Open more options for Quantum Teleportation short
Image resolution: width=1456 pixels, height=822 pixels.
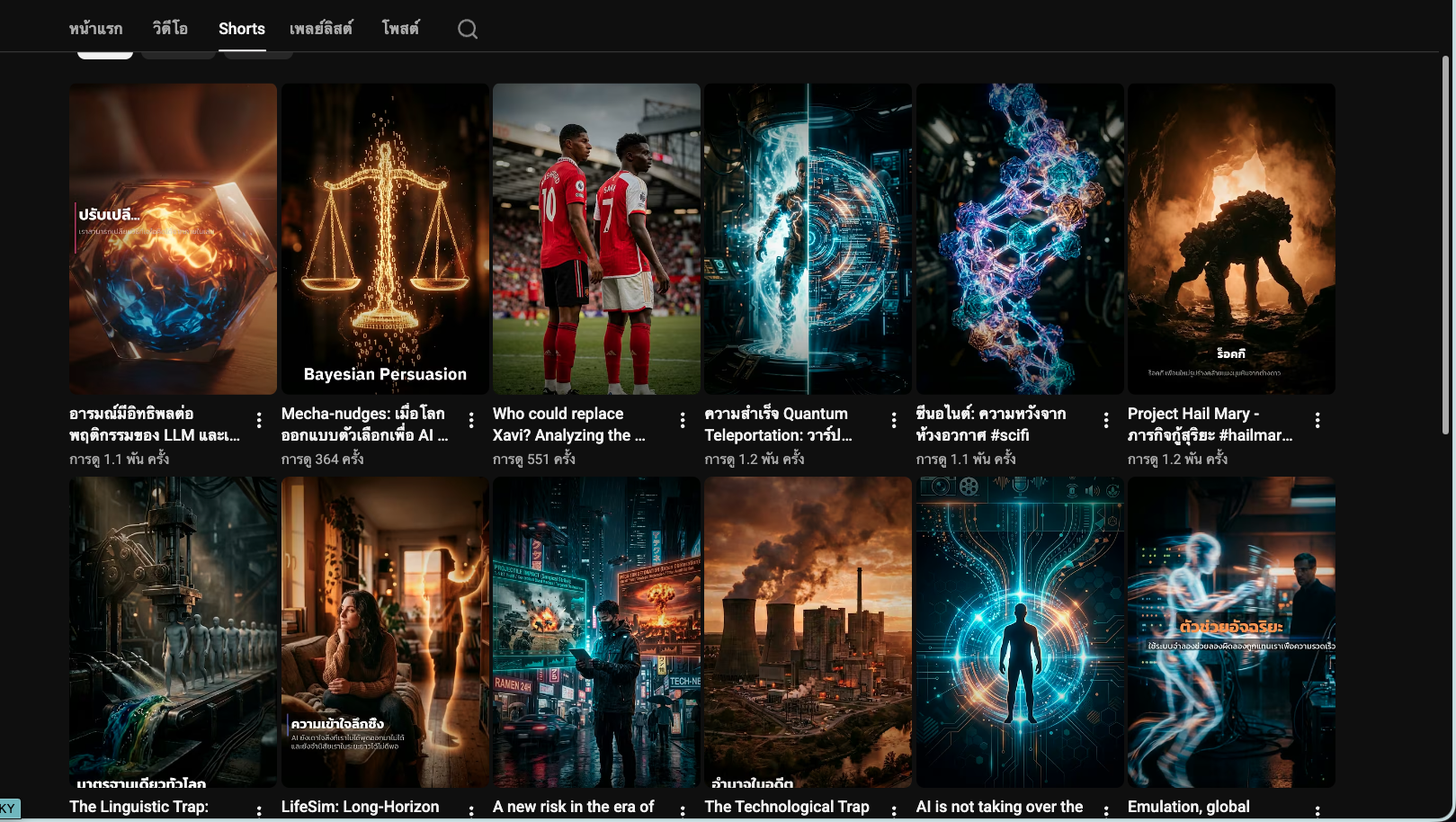tap(894, 420)
